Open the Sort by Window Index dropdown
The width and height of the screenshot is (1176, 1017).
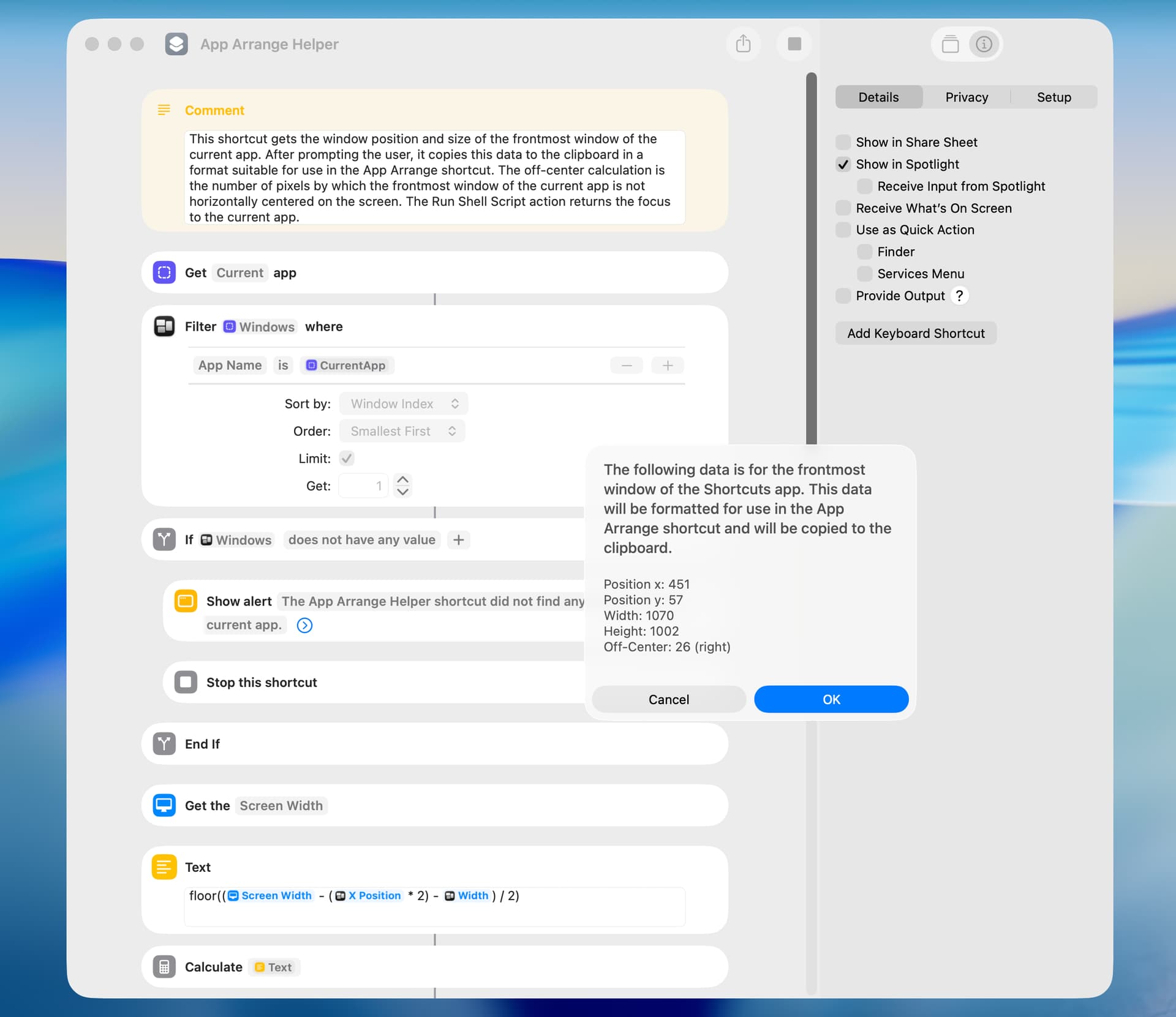(404, 403)
